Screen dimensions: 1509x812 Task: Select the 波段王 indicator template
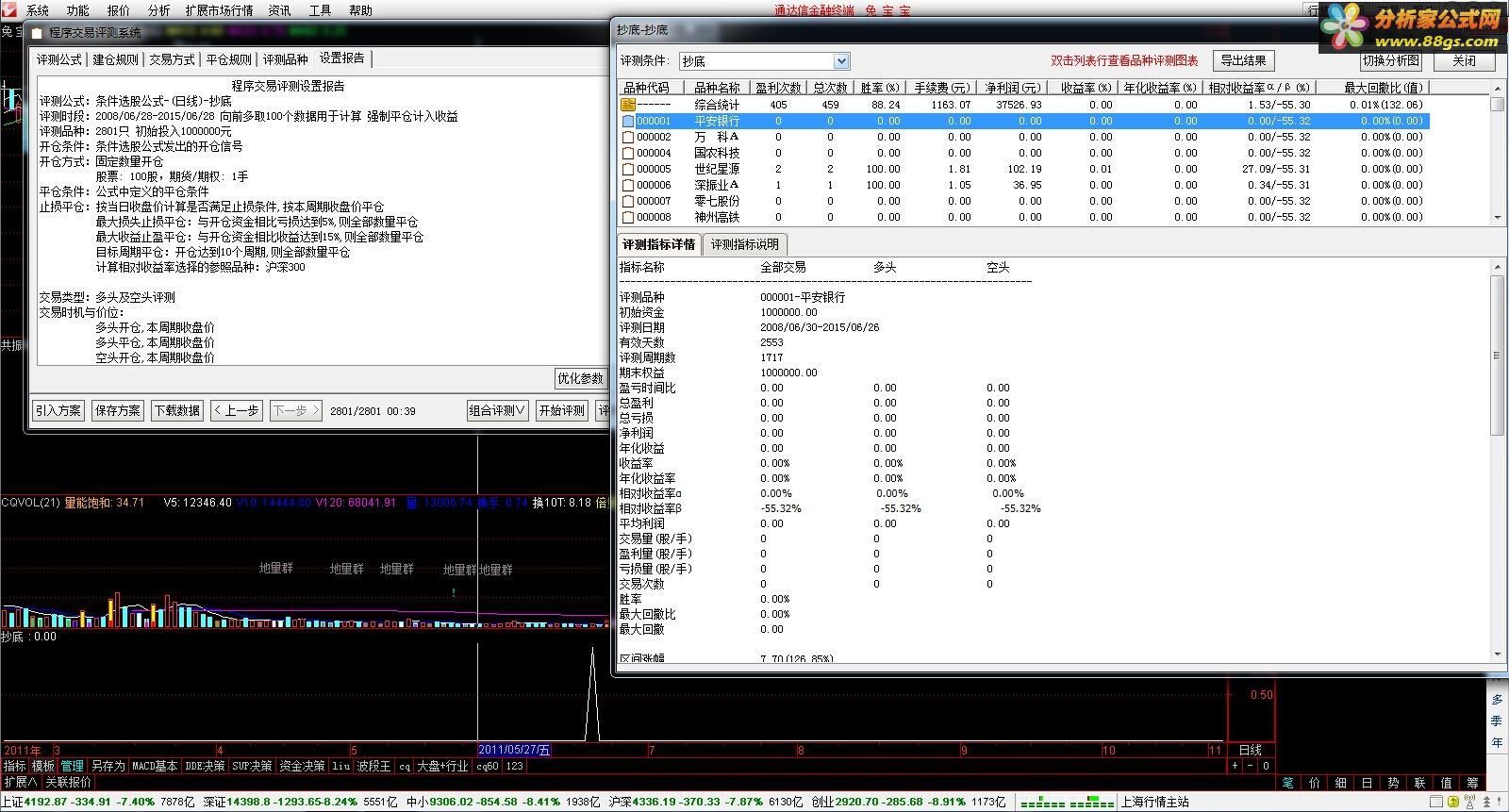coord(373,766)
